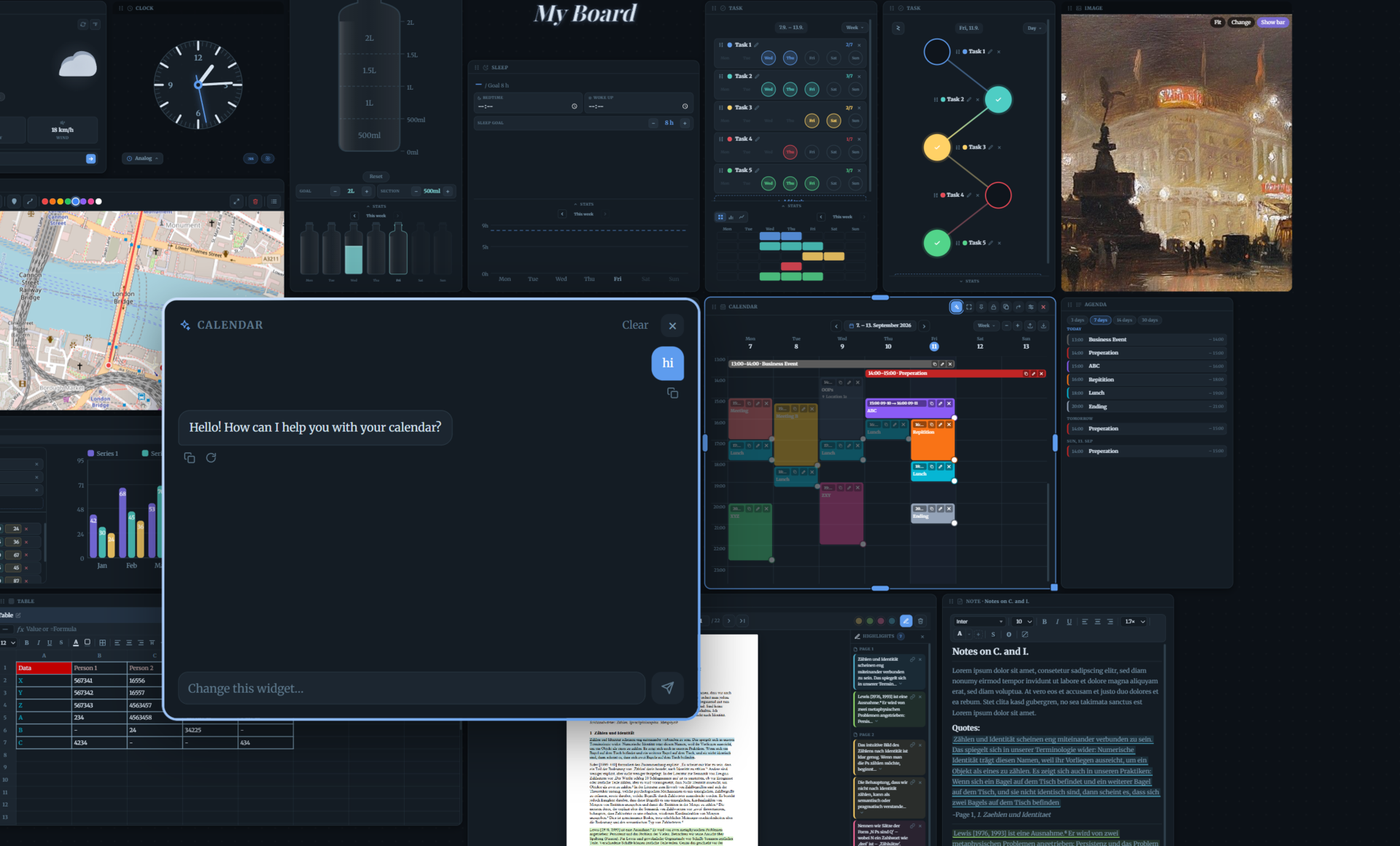The image size is (1400, 846).
Task: Select the '7 days' tab in Agenda
Action: coord(1100,320)
